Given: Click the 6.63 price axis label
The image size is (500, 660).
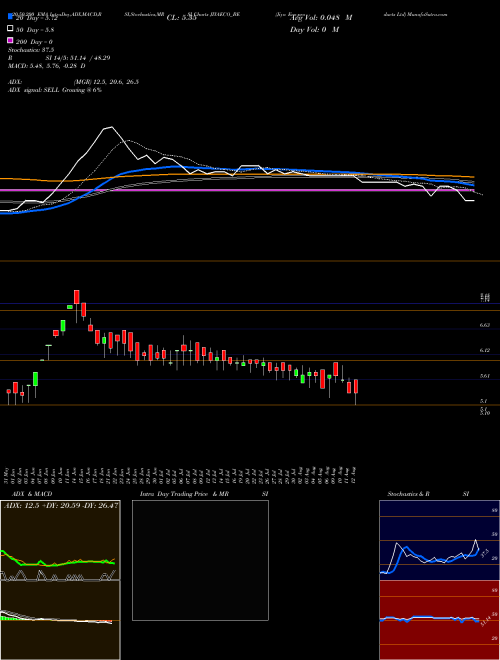Looking at the screenshot, I should coord(485,325).
